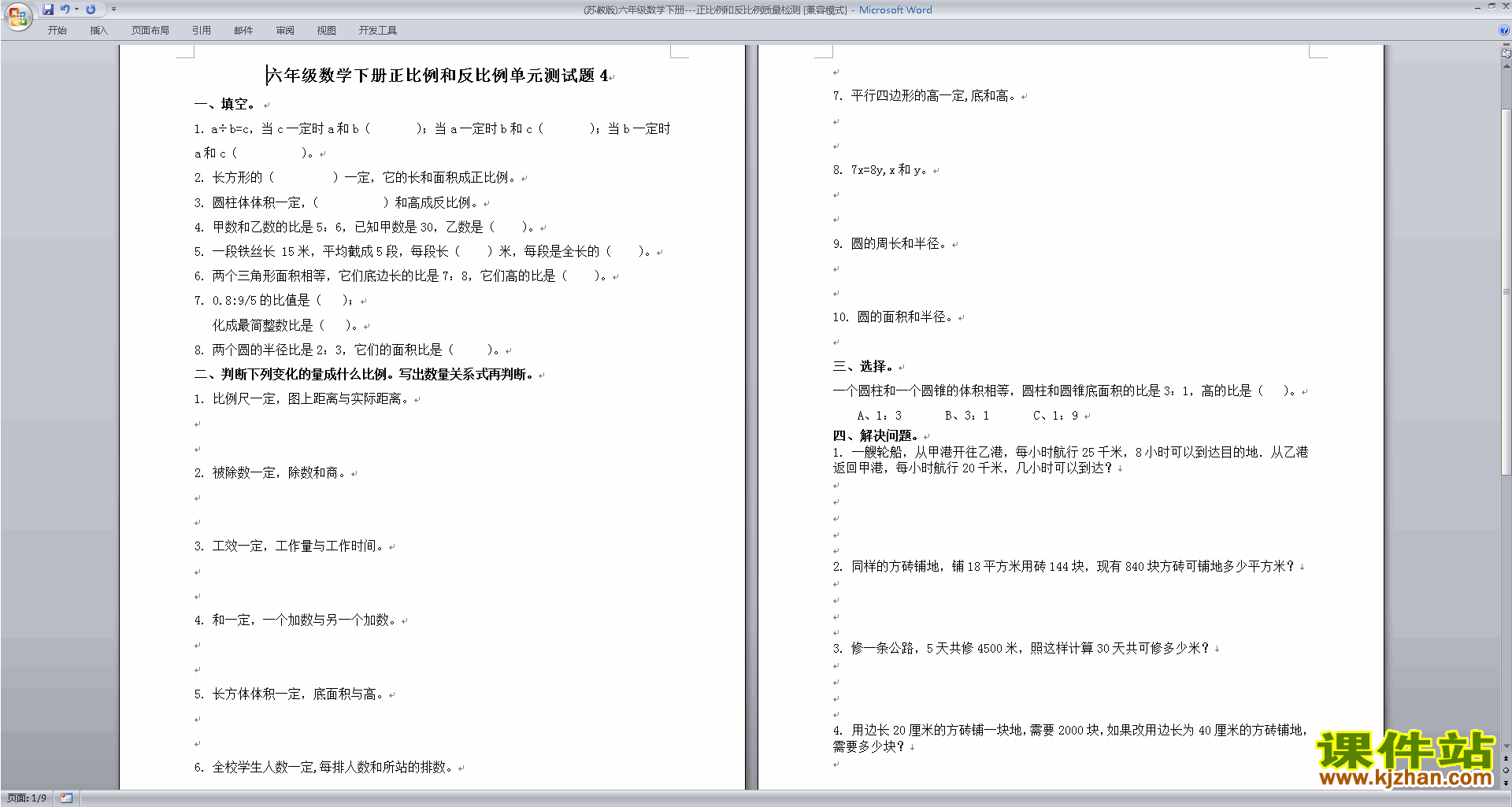Switch to the 页面布局 tab
This screenshot has width=1512, height=807.
tap(150, 31)
